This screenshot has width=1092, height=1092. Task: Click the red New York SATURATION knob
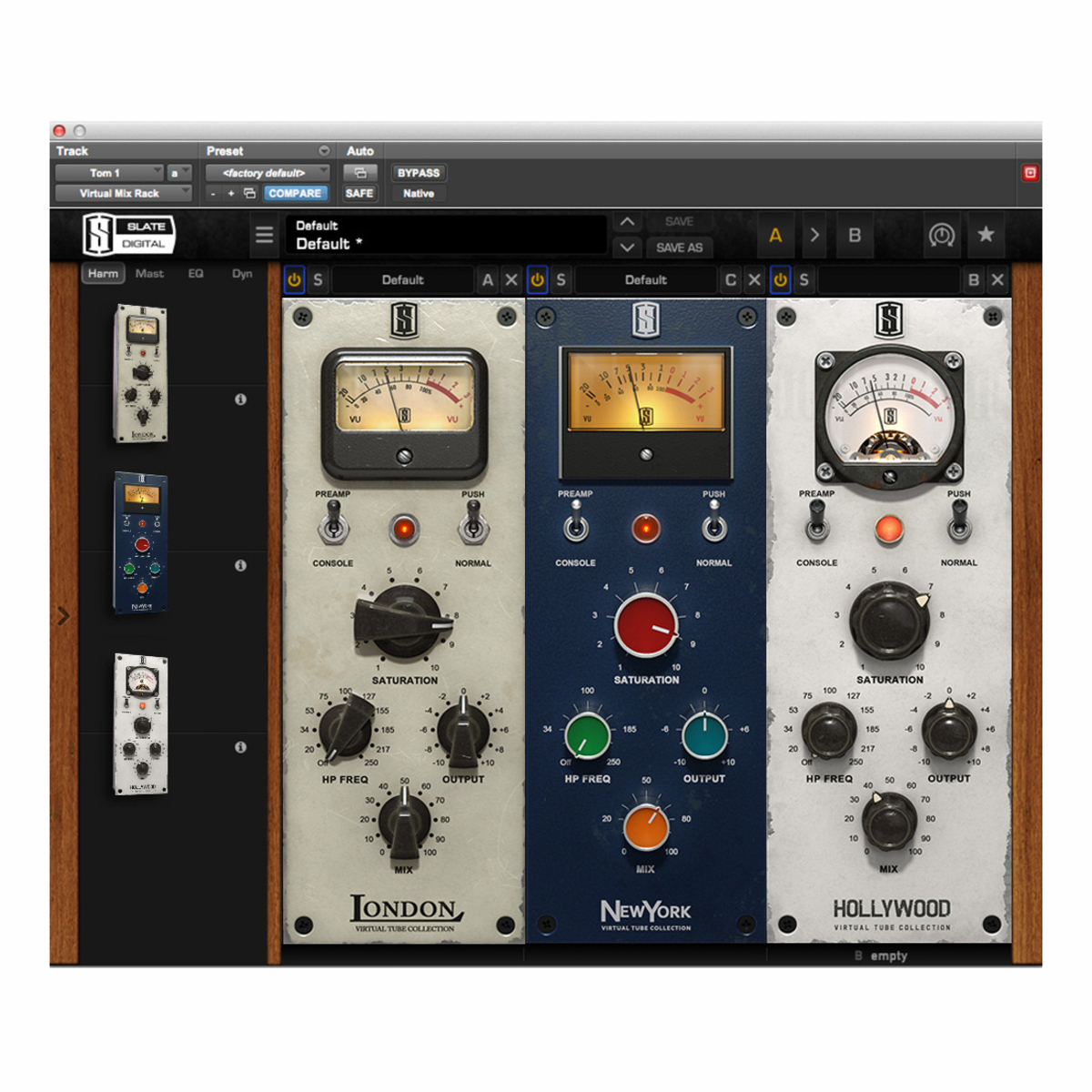(646, 625)
